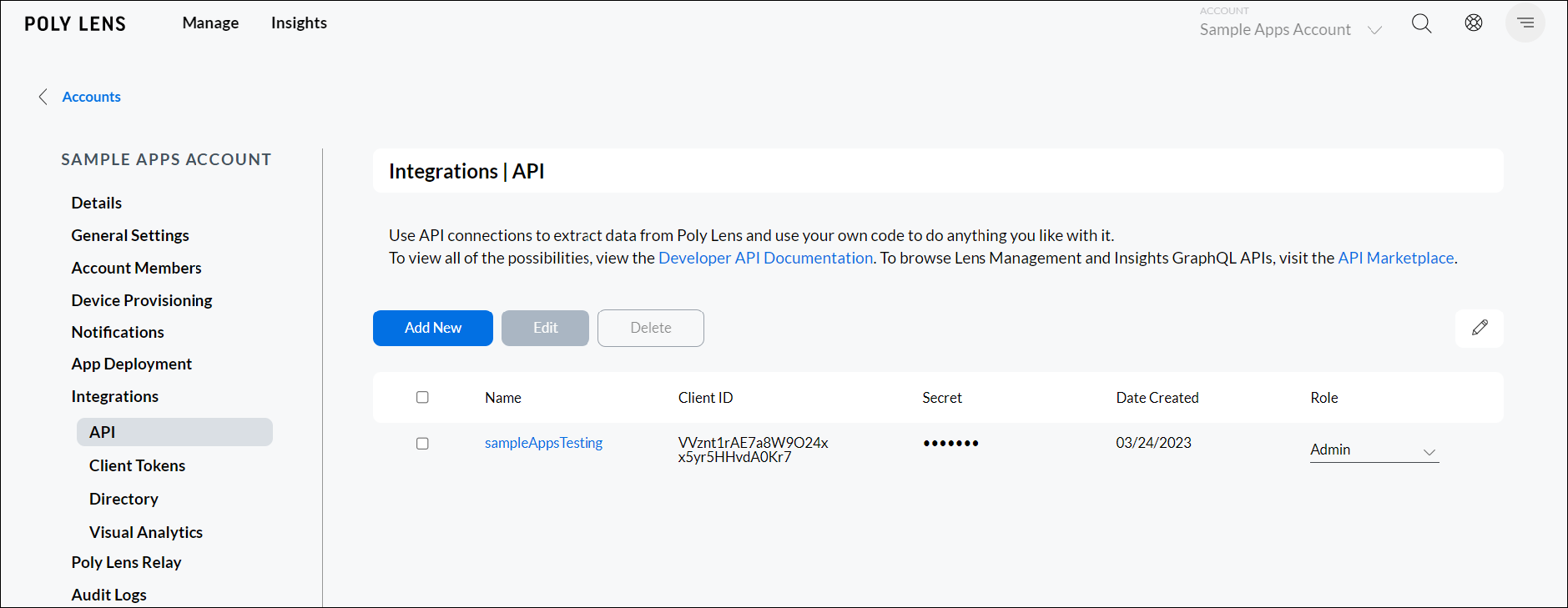
Task: Select Details in the sidebar
Action: (97, 203)
